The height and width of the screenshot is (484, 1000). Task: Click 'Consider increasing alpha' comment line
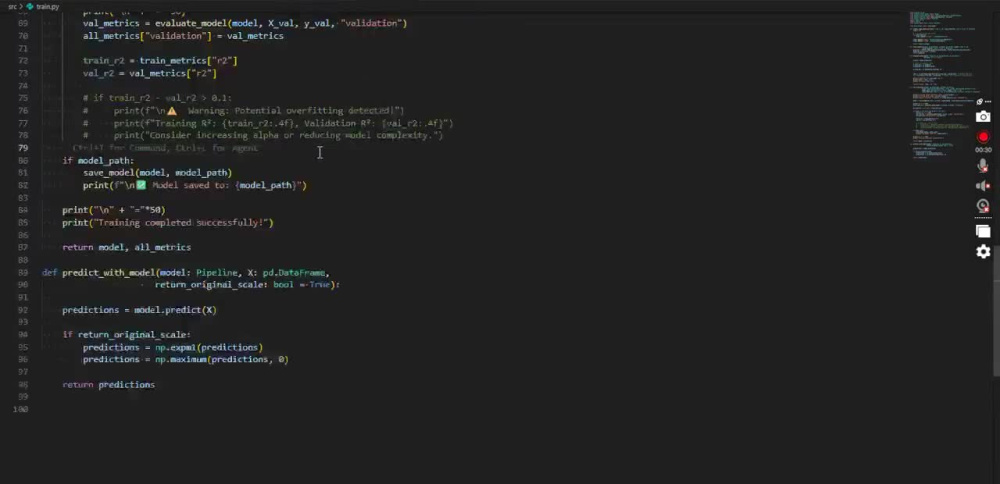coord(263,136)
